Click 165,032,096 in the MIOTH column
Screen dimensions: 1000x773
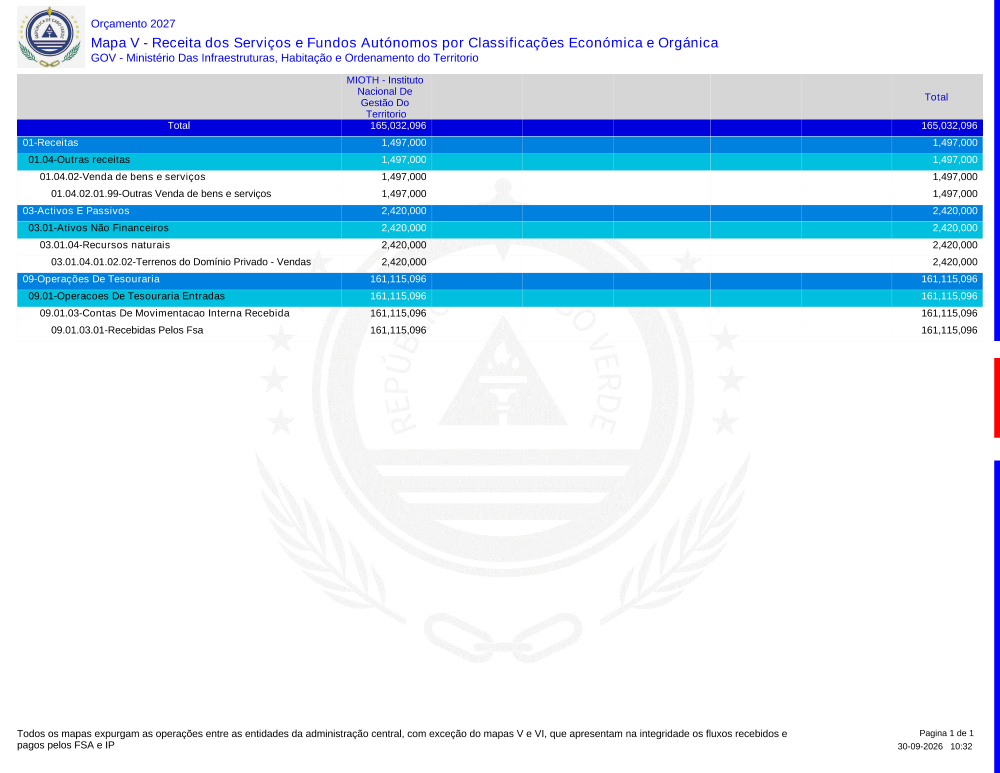tap(398, 126)
